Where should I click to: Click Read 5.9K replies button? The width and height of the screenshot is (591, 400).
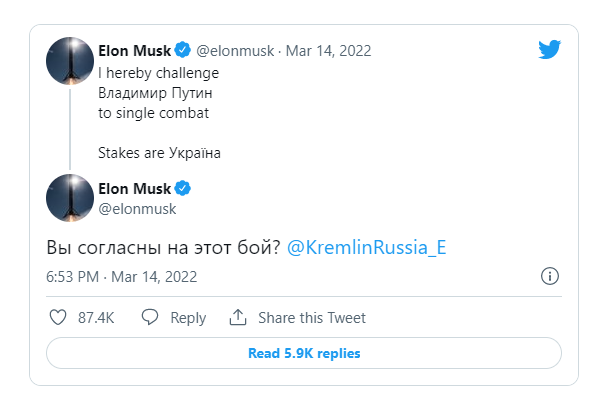coord(304,353)
